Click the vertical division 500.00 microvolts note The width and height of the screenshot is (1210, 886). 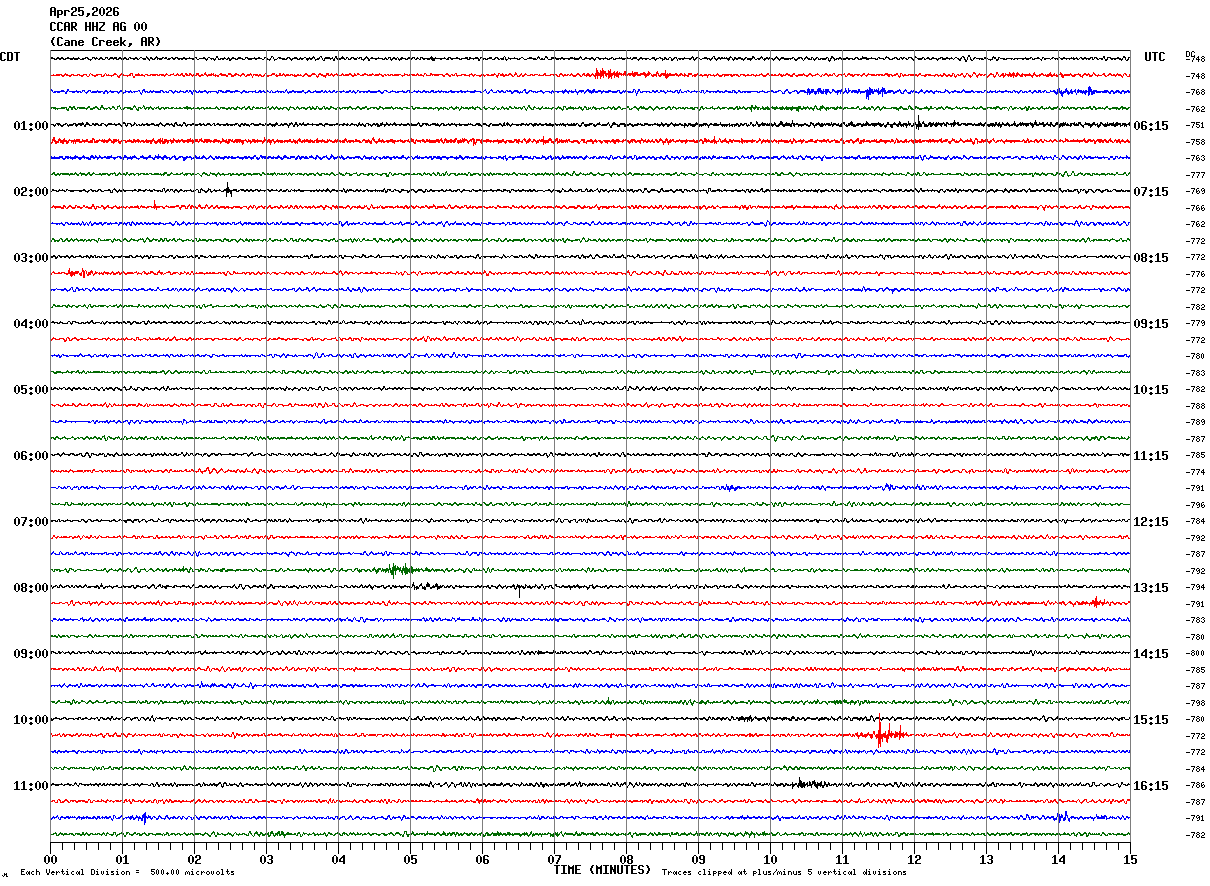tap(128, 873)
